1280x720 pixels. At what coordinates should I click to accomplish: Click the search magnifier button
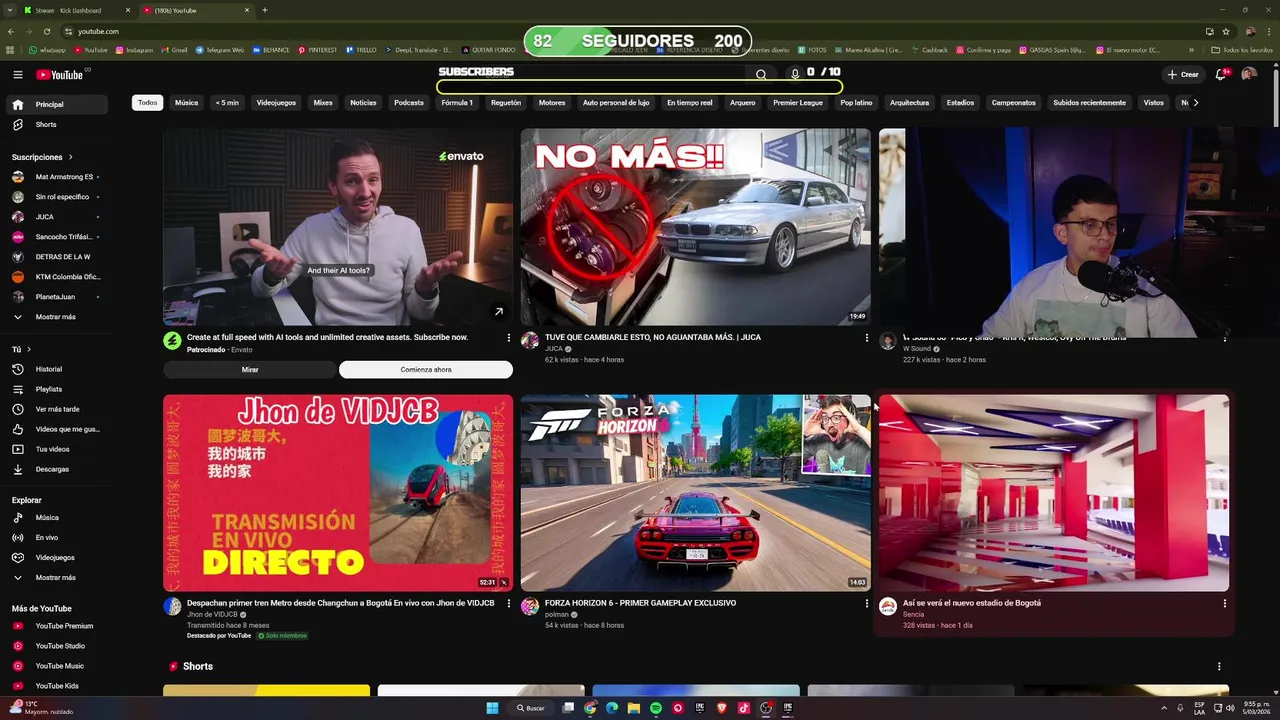[x=761, y=74]
